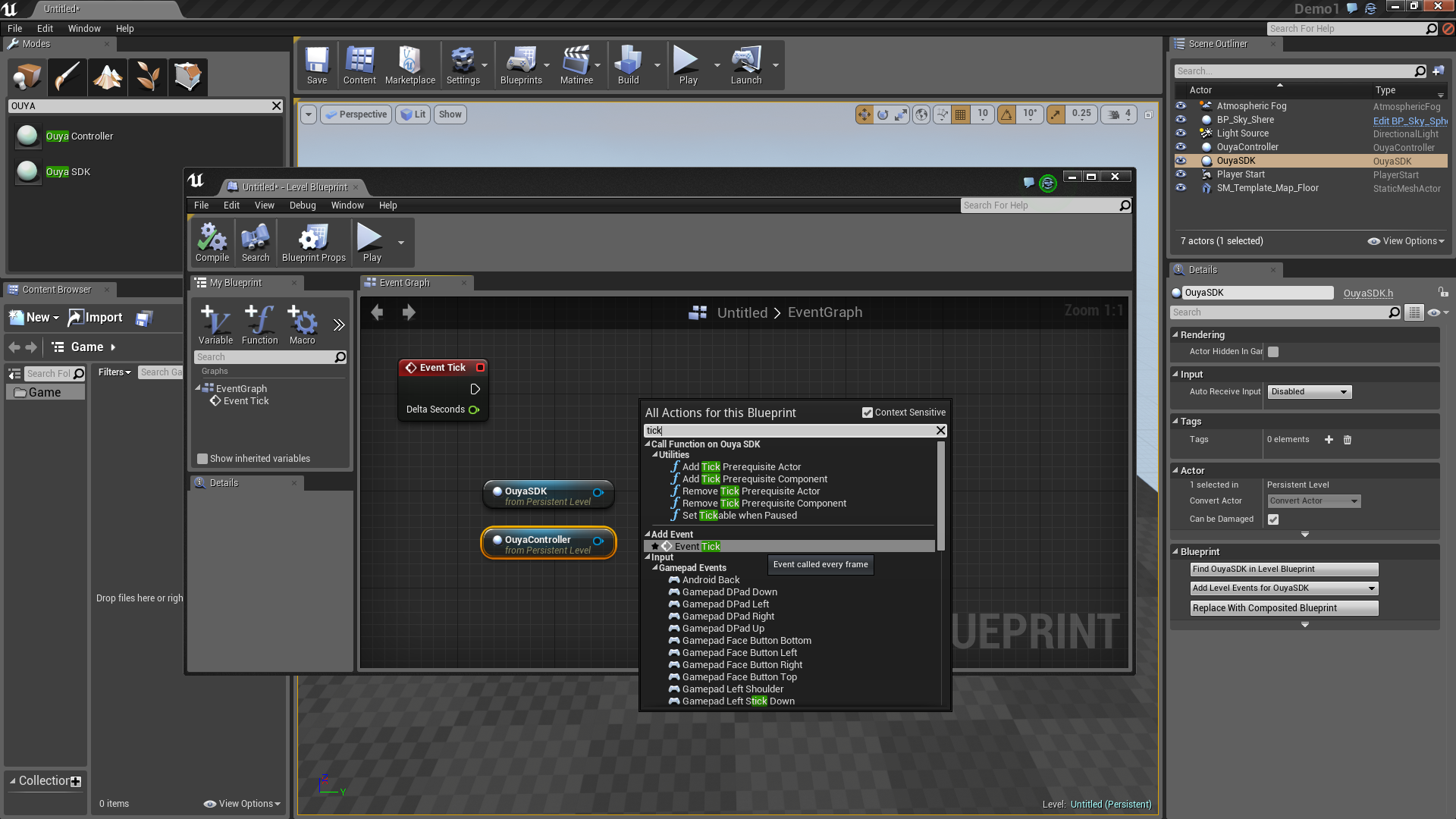Hide the Light Source actor with its eye icon
The width and height of the screenshot is (1456, 819).
coord(1181,133)
